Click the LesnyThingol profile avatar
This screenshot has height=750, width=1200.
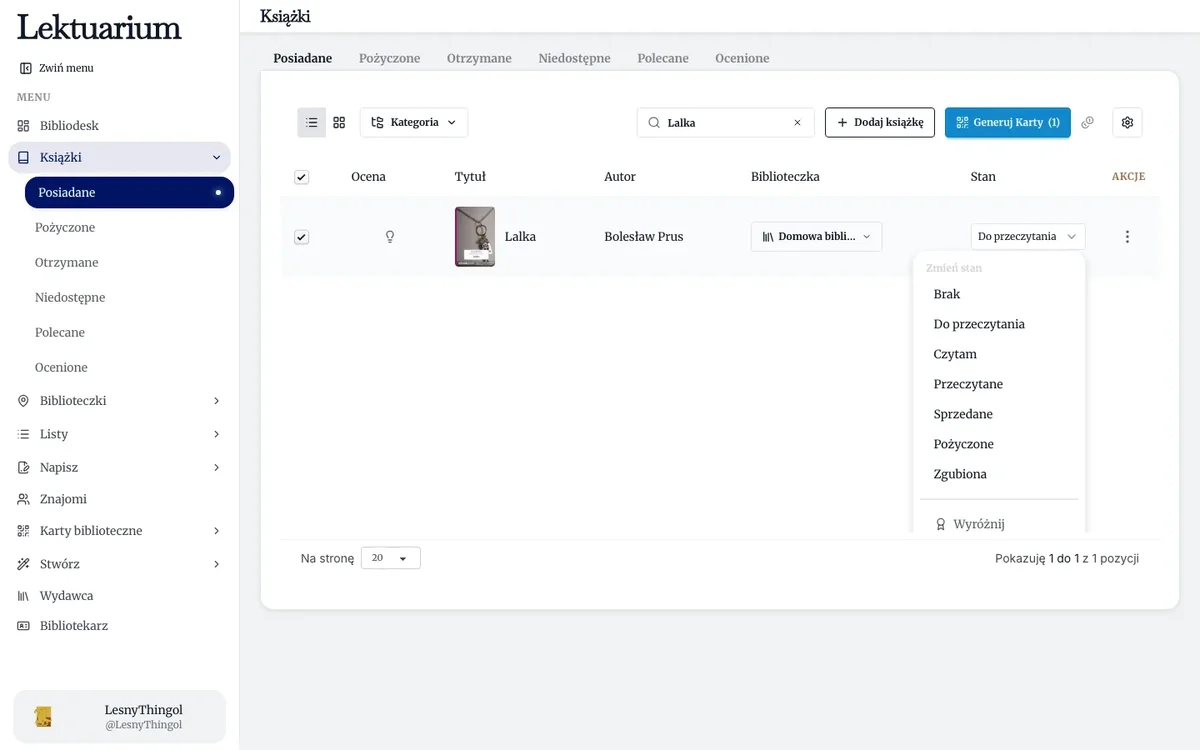pos(43,717)
